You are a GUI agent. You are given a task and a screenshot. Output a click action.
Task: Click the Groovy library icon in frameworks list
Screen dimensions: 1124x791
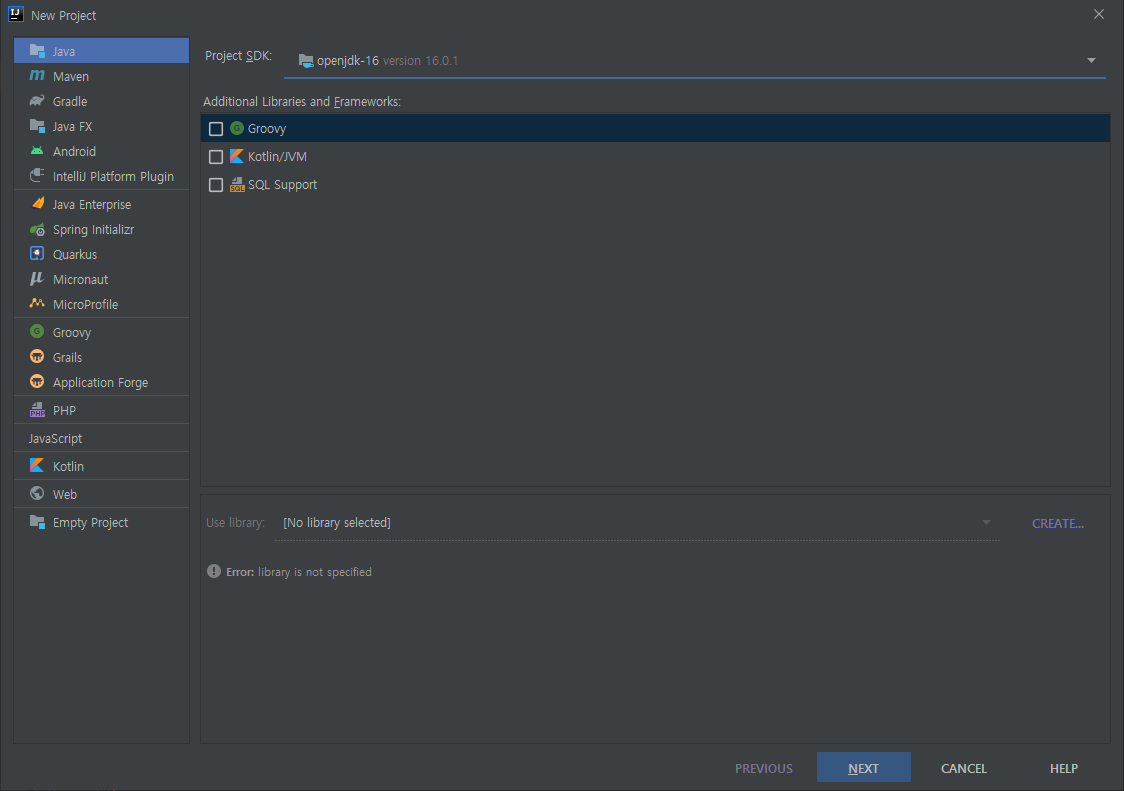coord(237,128)
